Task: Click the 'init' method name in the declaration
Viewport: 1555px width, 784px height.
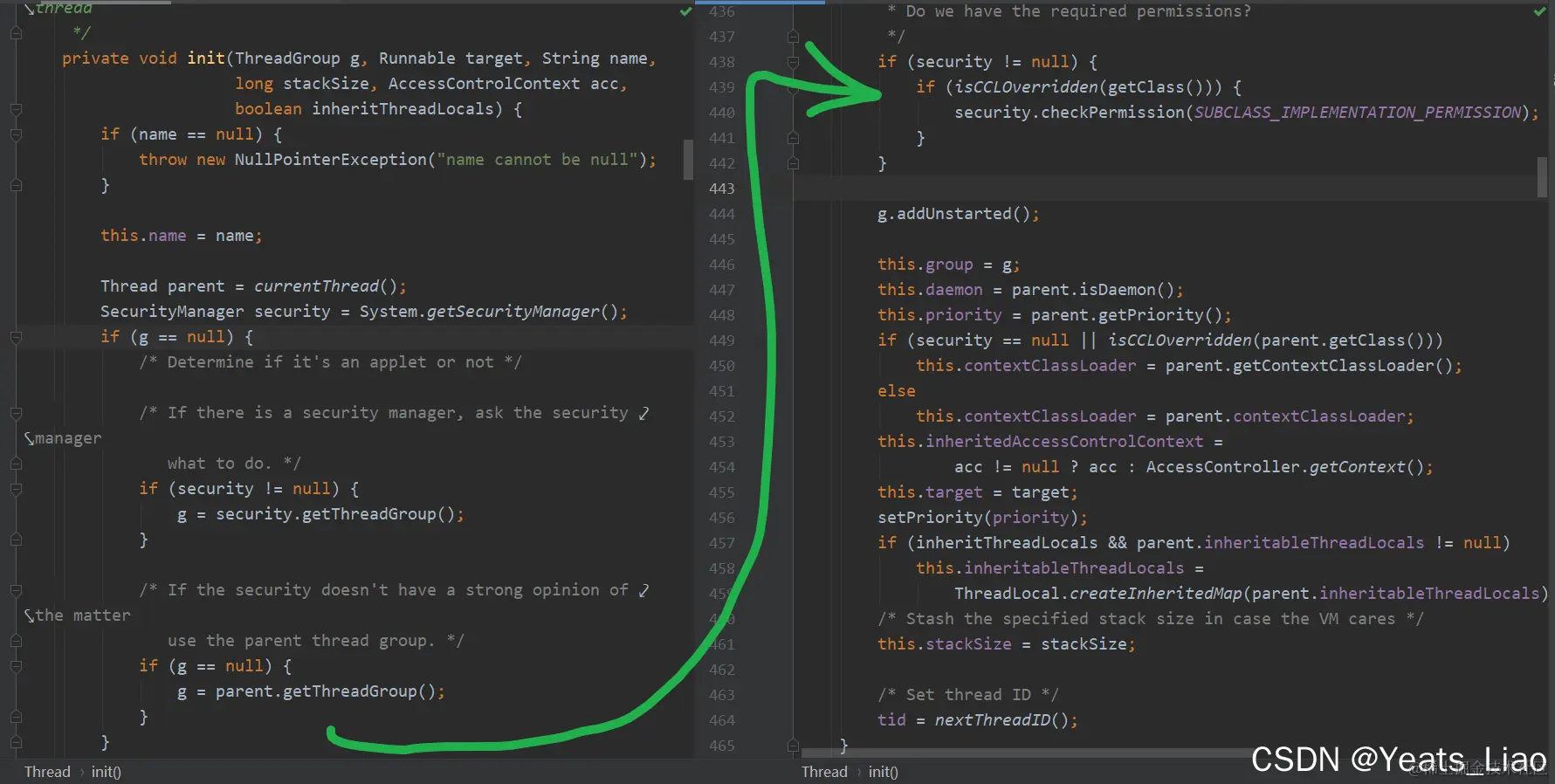Action: coord(206,58)
